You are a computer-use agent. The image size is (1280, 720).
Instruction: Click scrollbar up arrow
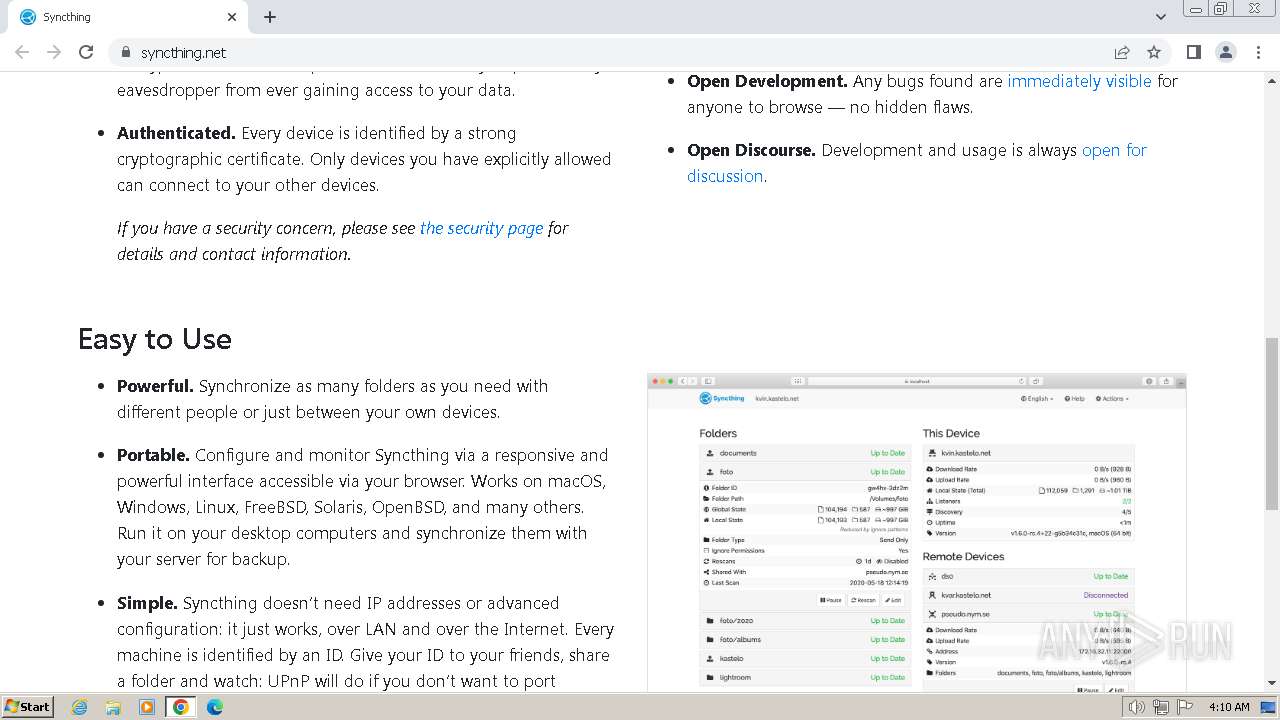(x=1271, y=80)
